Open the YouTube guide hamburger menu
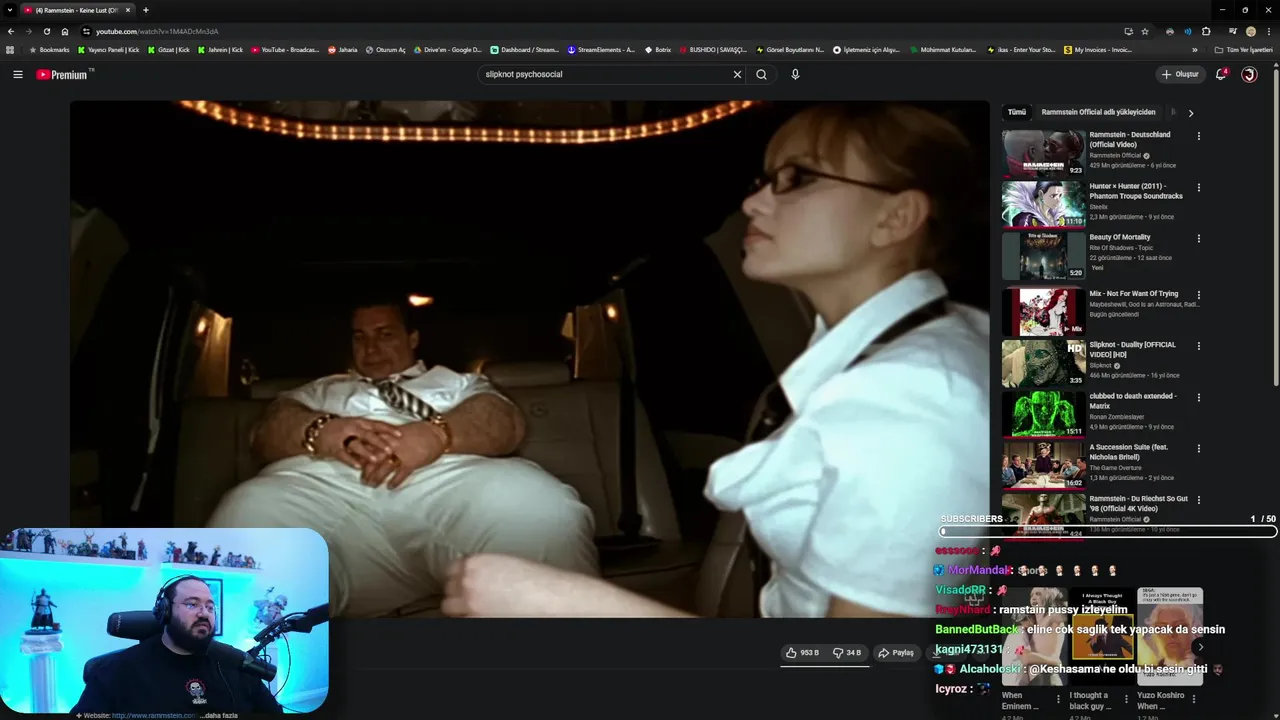The image size is (1280, 720). pyautogui.click(x=17, y=74)
